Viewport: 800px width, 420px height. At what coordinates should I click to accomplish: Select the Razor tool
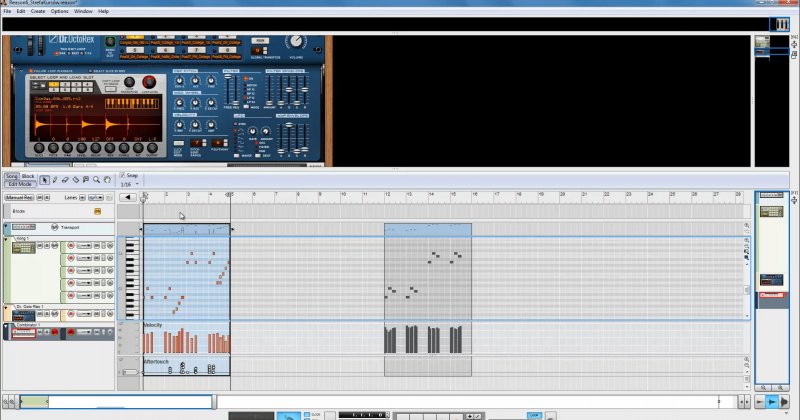pos(75,180)
